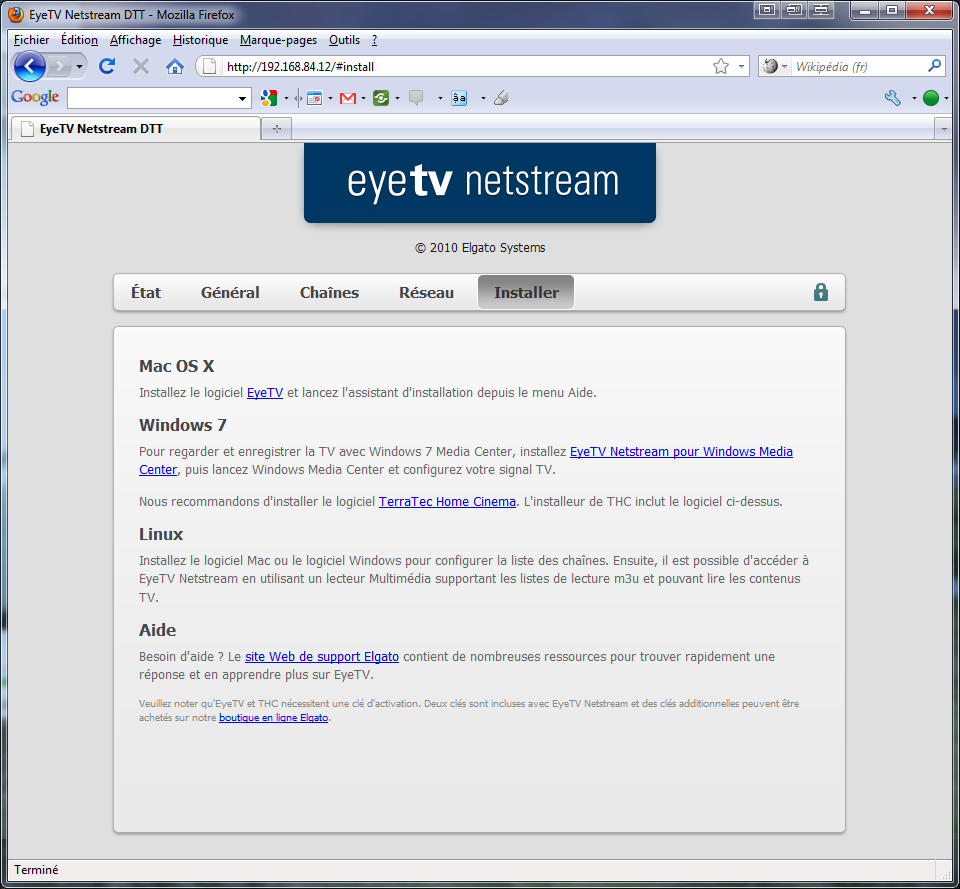
Task: Click the highlighter icon in Google toolbar
Action: pos(501,98)
